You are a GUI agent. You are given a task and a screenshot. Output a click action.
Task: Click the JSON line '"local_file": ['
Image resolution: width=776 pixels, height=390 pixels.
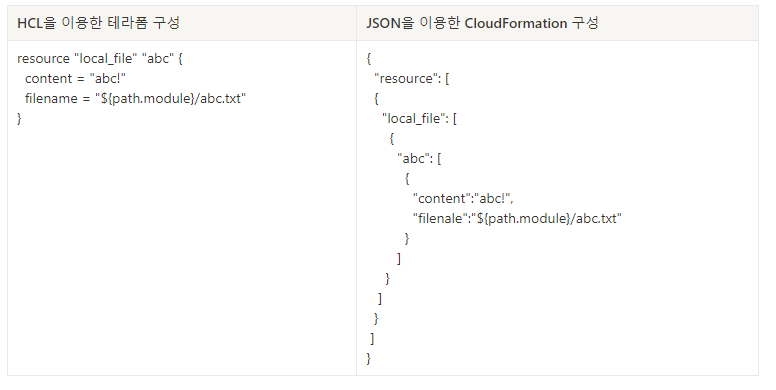tap(419, 119)
